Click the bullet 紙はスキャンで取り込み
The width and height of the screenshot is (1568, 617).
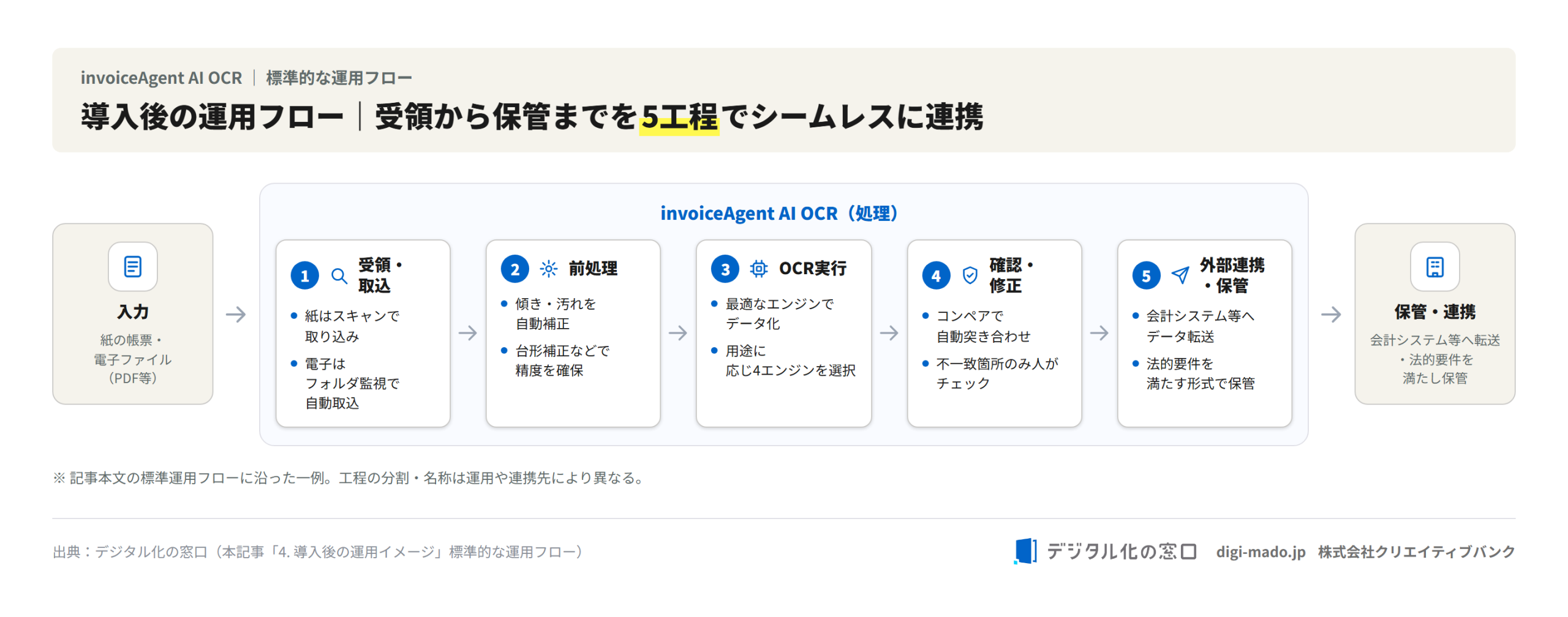pos(346,326)
